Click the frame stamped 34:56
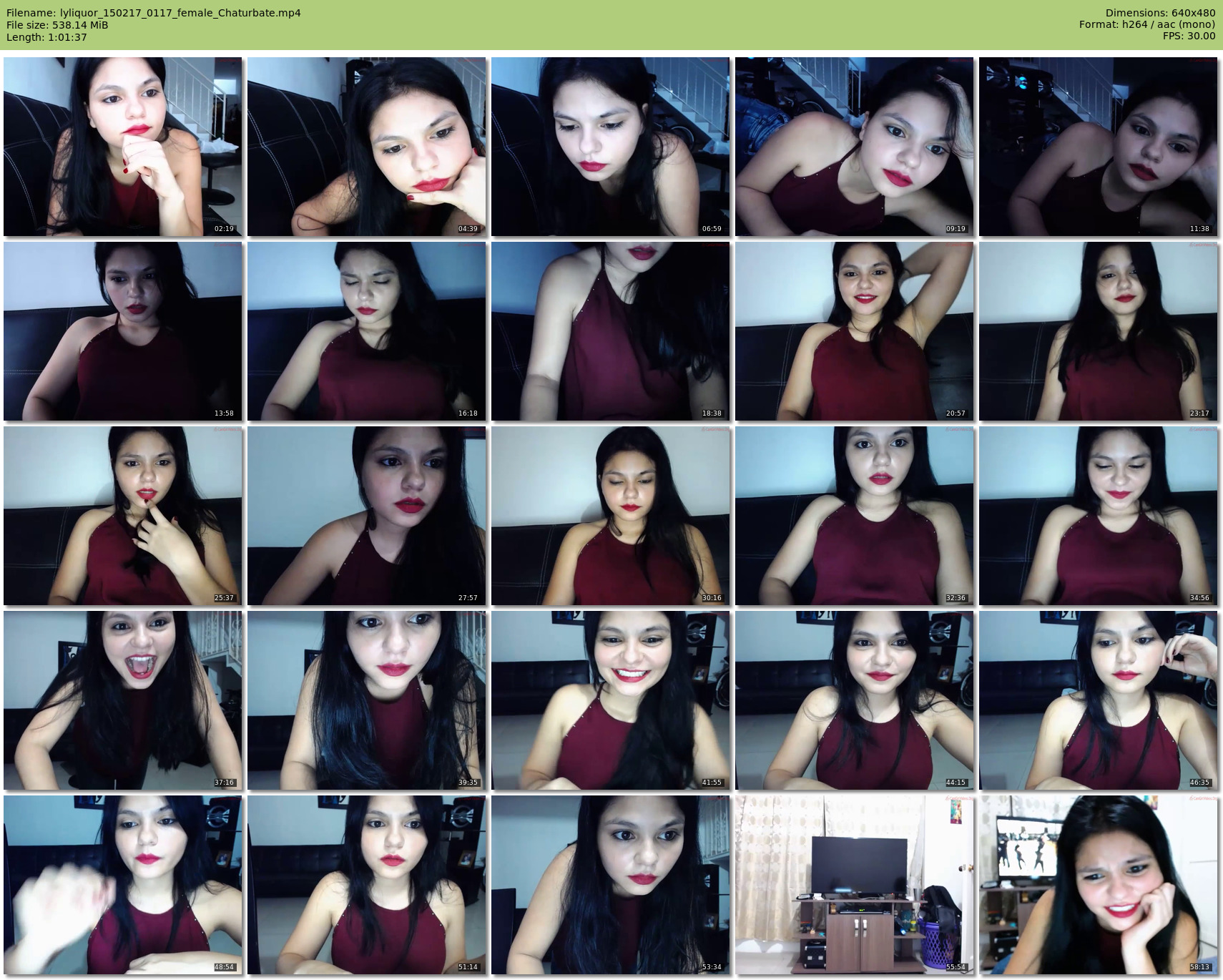The image size is (1223, 980). [x=1098, y=516]
